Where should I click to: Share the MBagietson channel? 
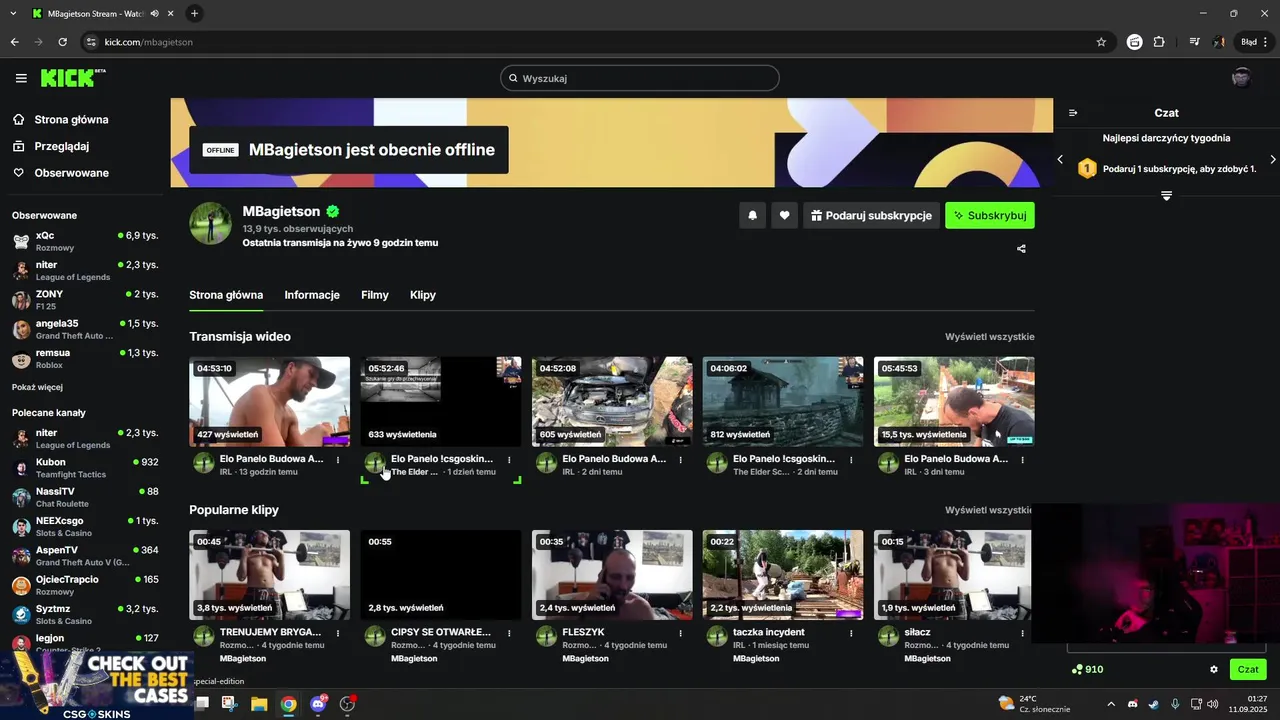[x=1021, y=248]
